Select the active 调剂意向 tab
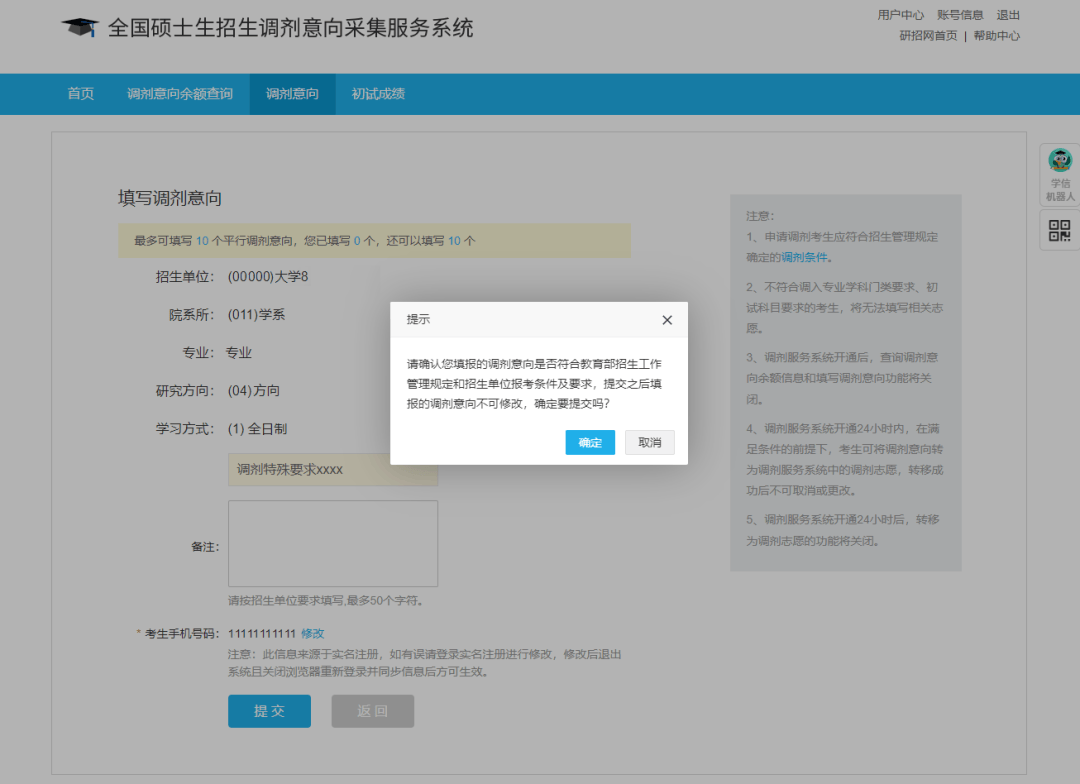The image size is (1080, 784). [x=291, y=94]
